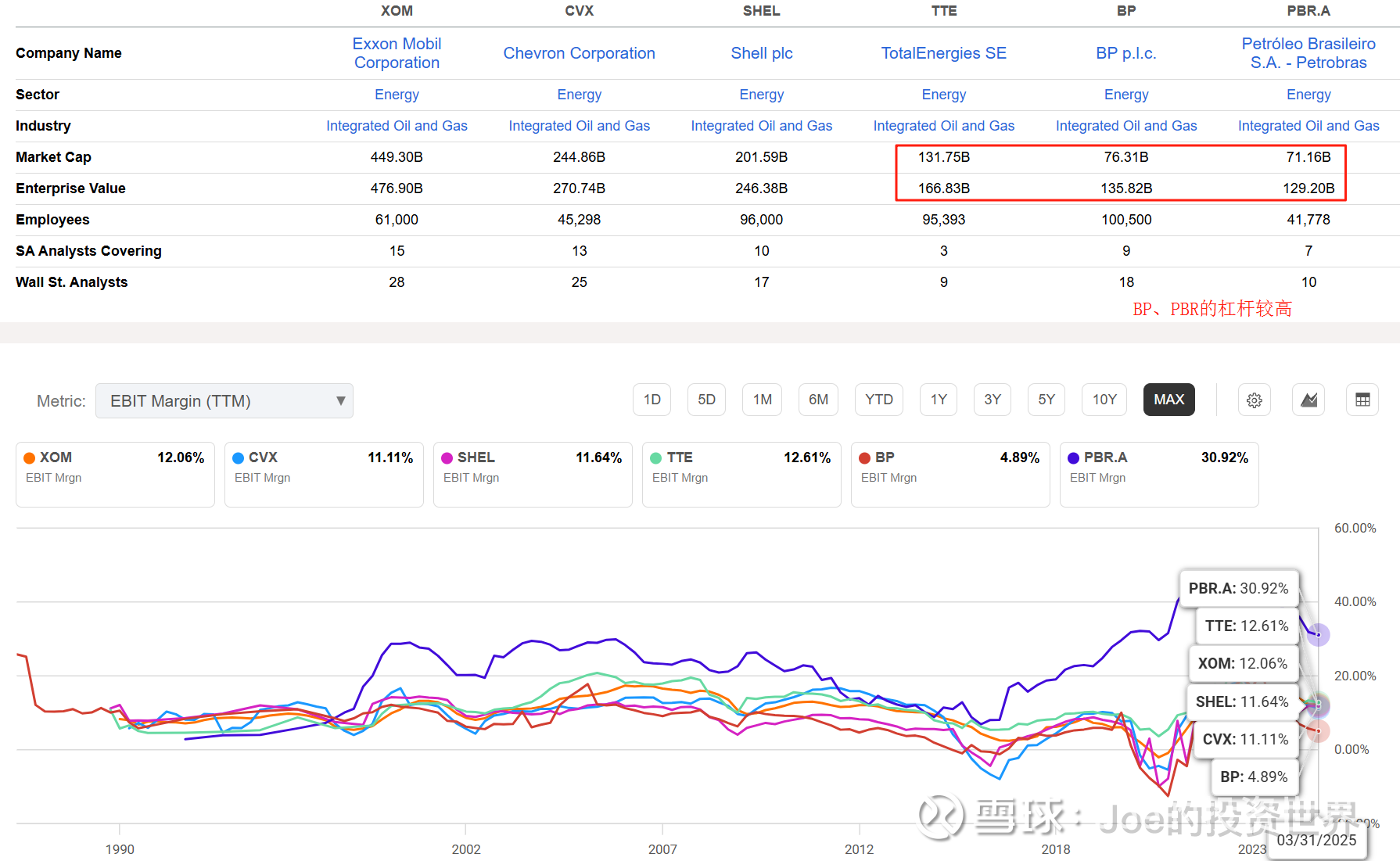Click the Market Cap row label
Screen dimensions: 1400x861
[53, 157]
